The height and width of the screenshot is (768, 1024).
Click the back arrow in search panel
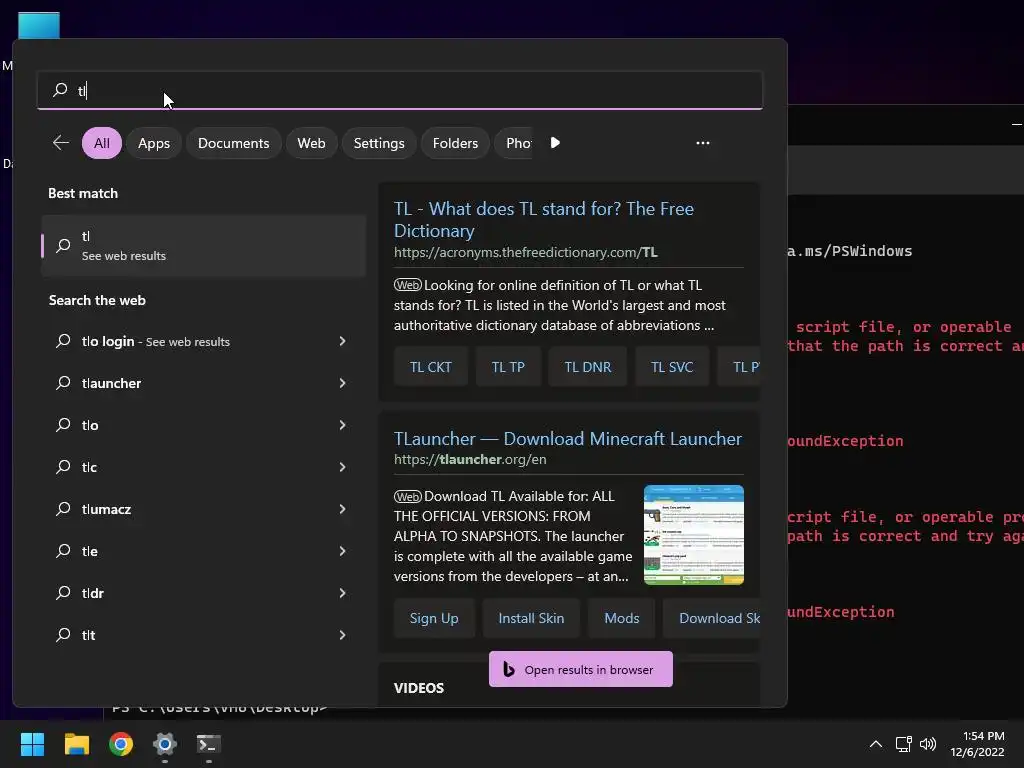(x=61, y=143)
